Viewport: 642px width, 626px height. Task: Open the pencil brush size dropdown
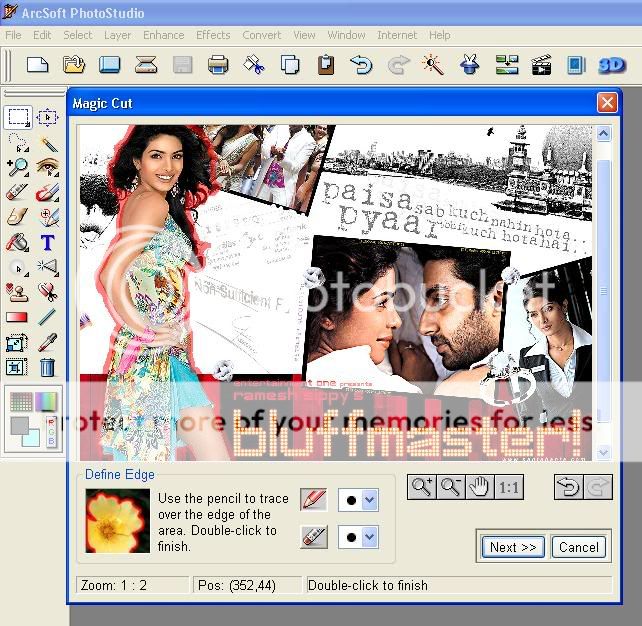tap(369, 499)
